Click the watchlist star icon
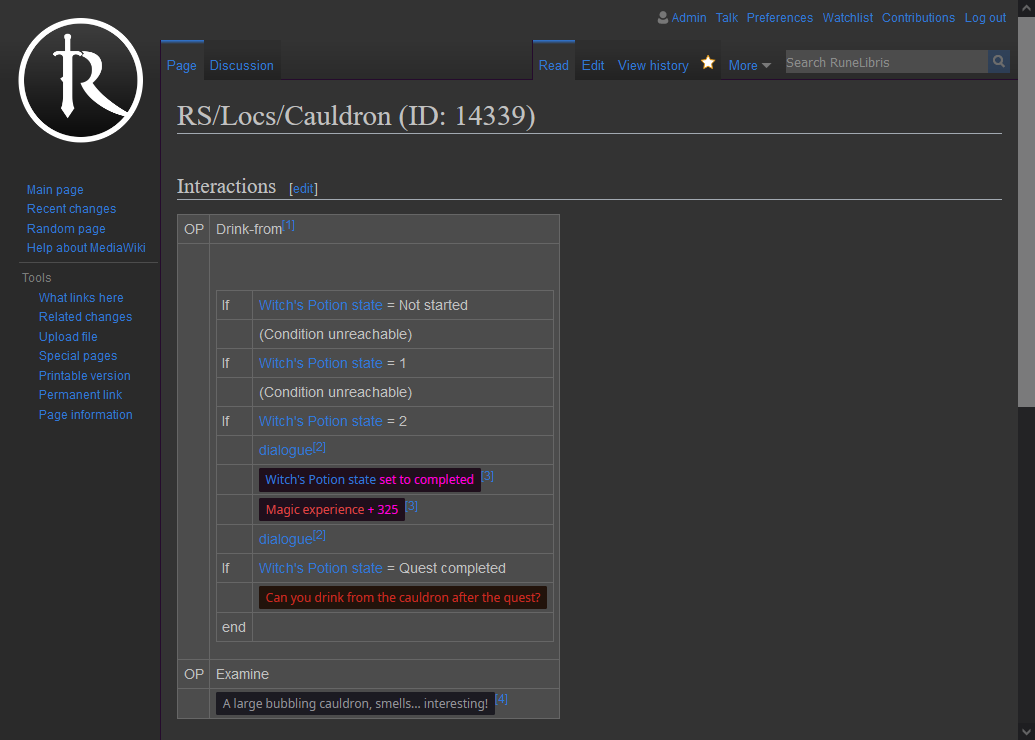The image size is (1035, 740). (x=708, y=63)
